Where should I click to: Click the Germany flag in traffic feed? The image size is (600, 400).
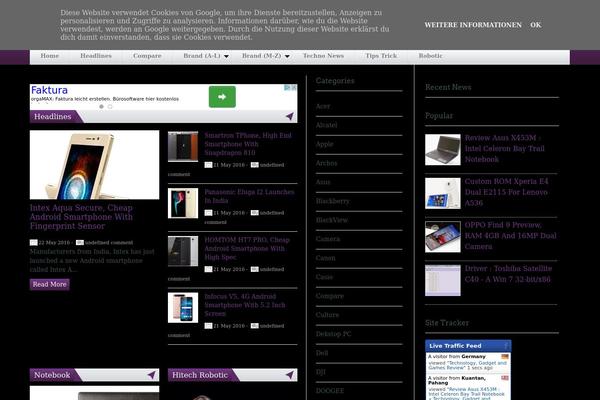505,356
